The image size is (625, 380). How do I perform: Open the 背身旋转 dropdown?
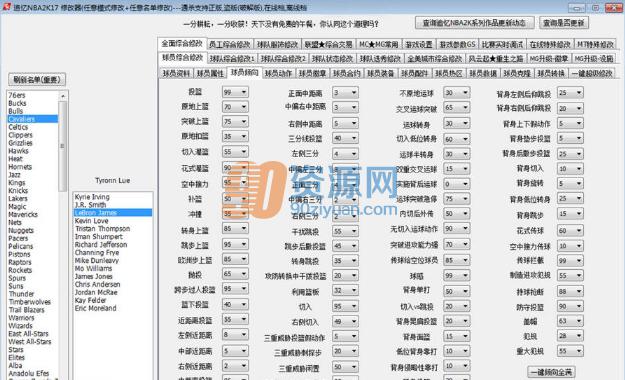(x=570, y=184)
